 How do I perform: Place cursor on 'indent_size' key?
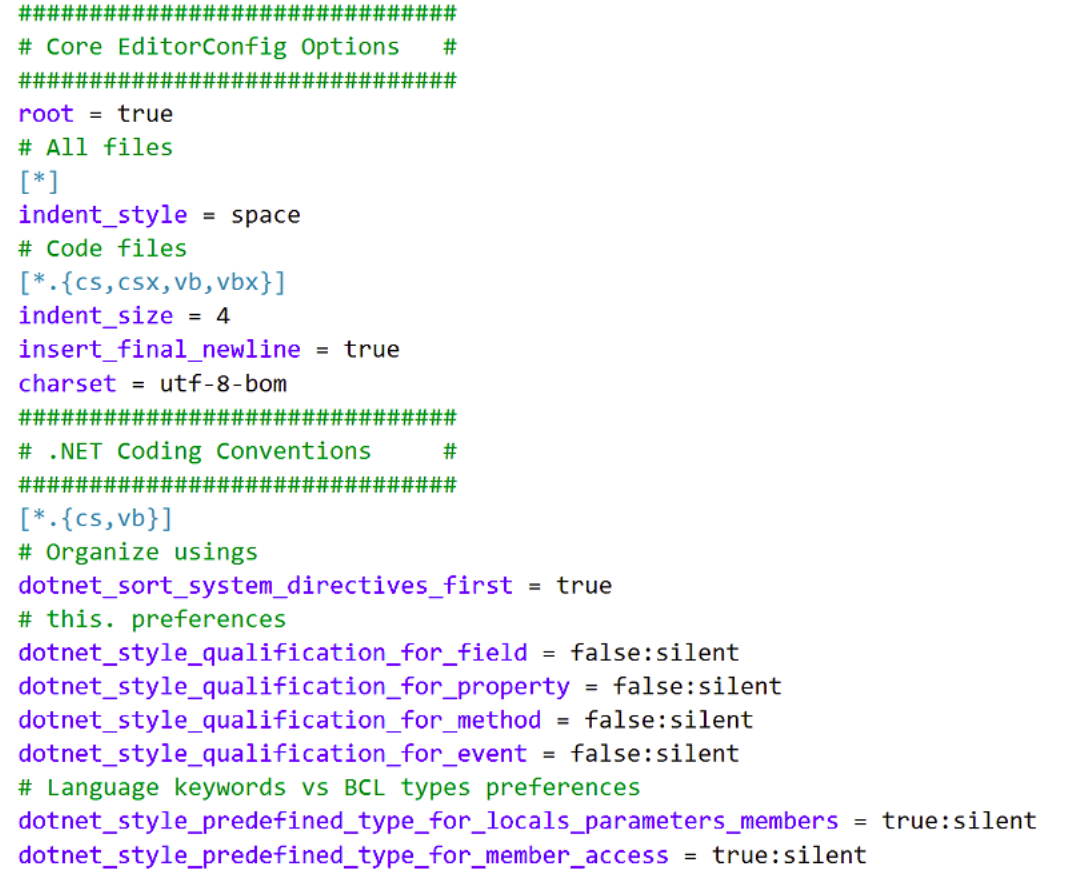(96, 316)
